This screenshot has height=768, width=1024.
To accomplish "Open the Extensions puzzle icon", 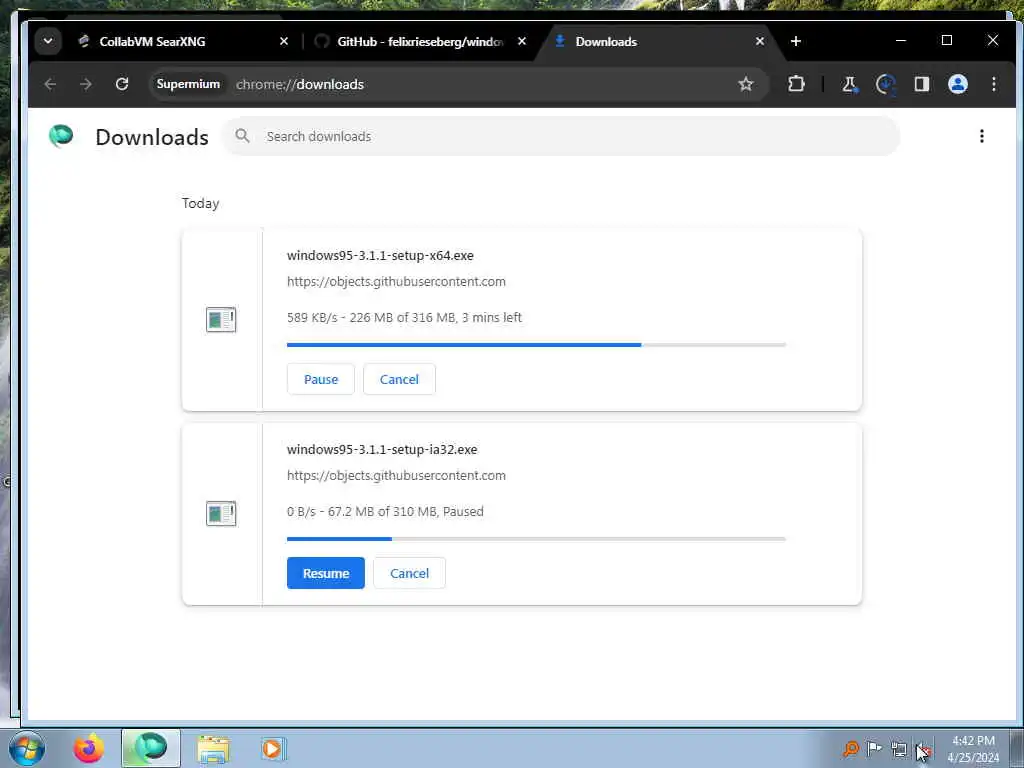I will click(x=796, y=84).
